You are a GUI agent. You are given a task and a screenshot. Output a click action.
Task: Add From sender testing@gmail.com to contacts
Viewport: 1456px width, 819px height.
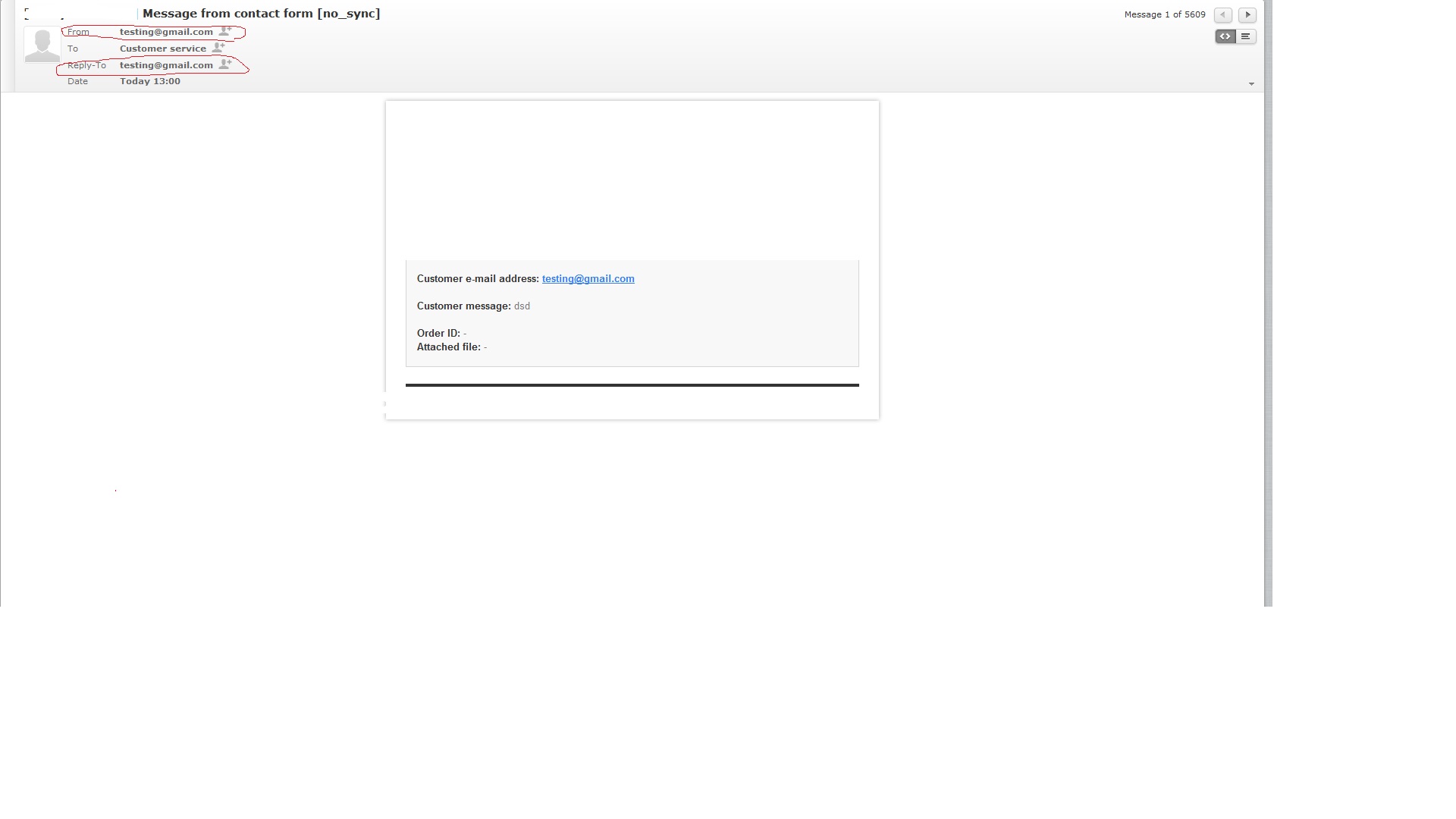(225, 31)
